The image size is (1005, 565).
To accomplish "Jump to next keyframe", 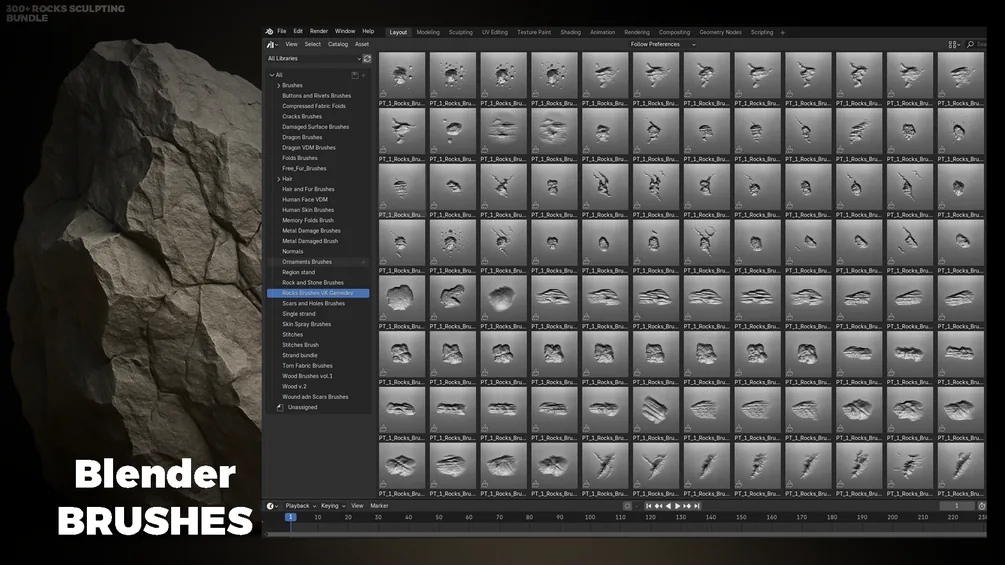I will 687,506.
